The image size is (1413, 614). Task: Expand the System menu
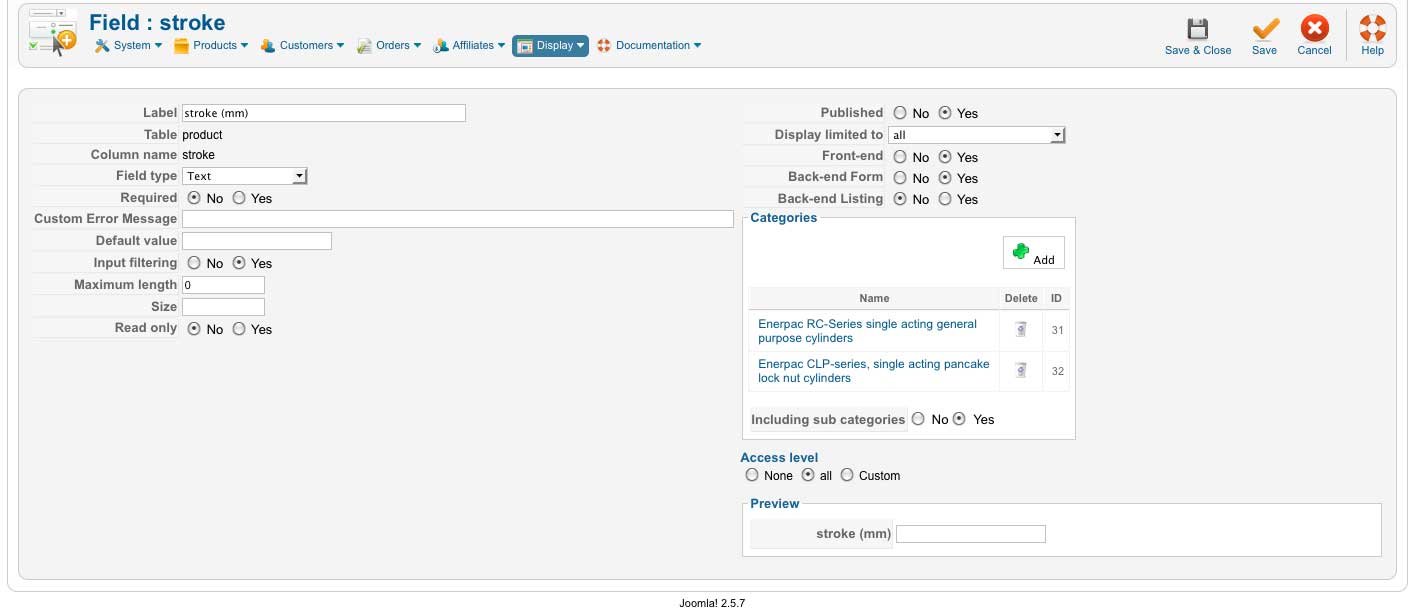[129, 45]
